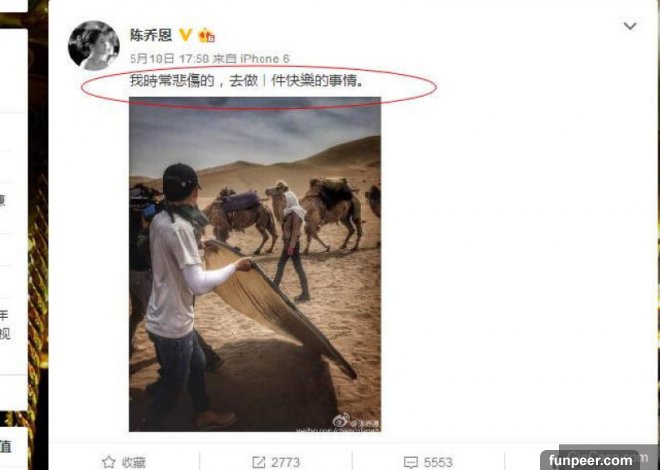Click the funpeer.com watermark label
Viewport: 660px width, 470px height.
[590, 460]
